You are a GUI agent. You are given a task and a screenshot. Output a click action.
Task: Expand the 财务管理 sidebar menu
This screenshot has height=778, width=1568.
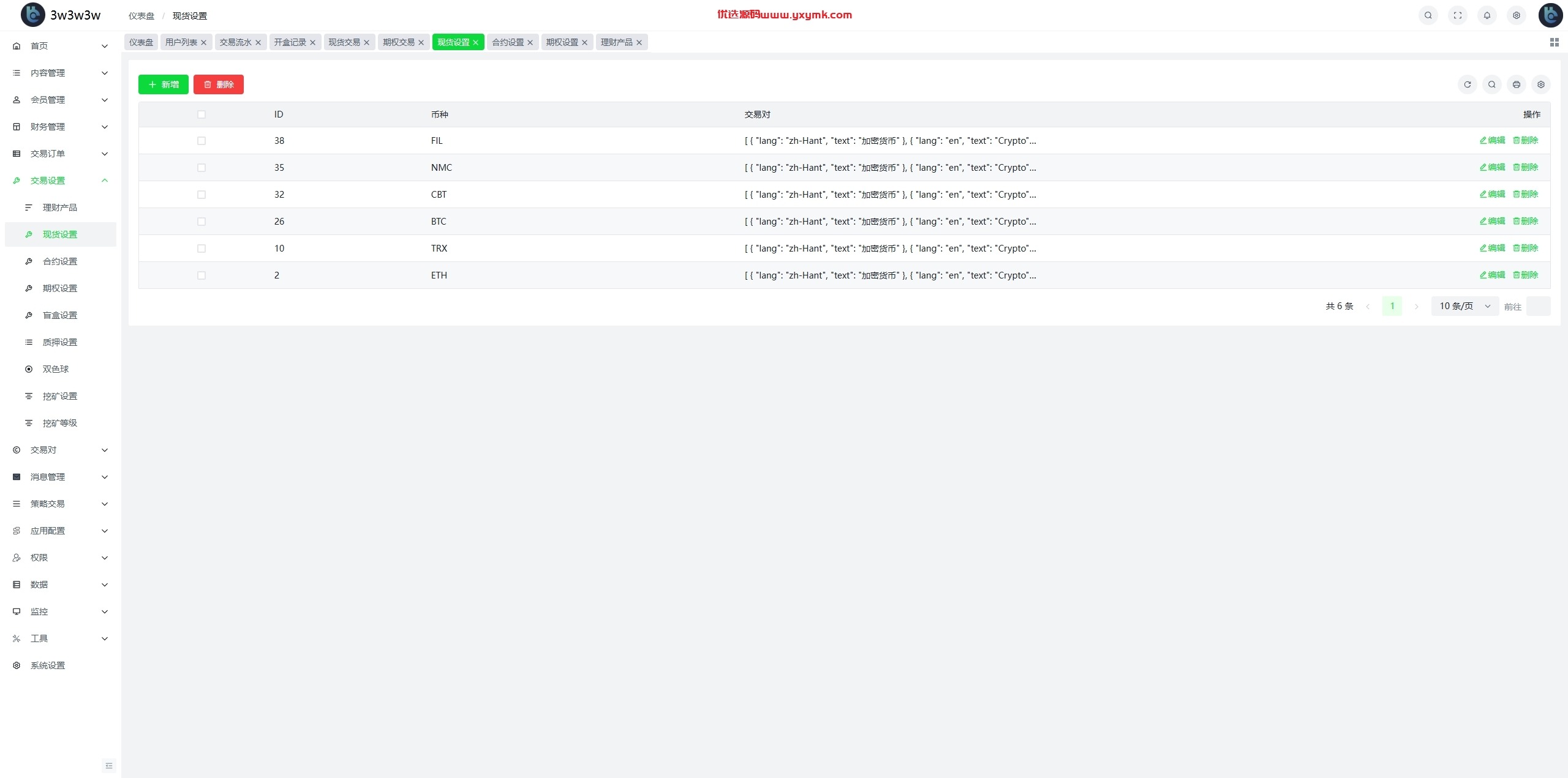(x=60, y=127)
